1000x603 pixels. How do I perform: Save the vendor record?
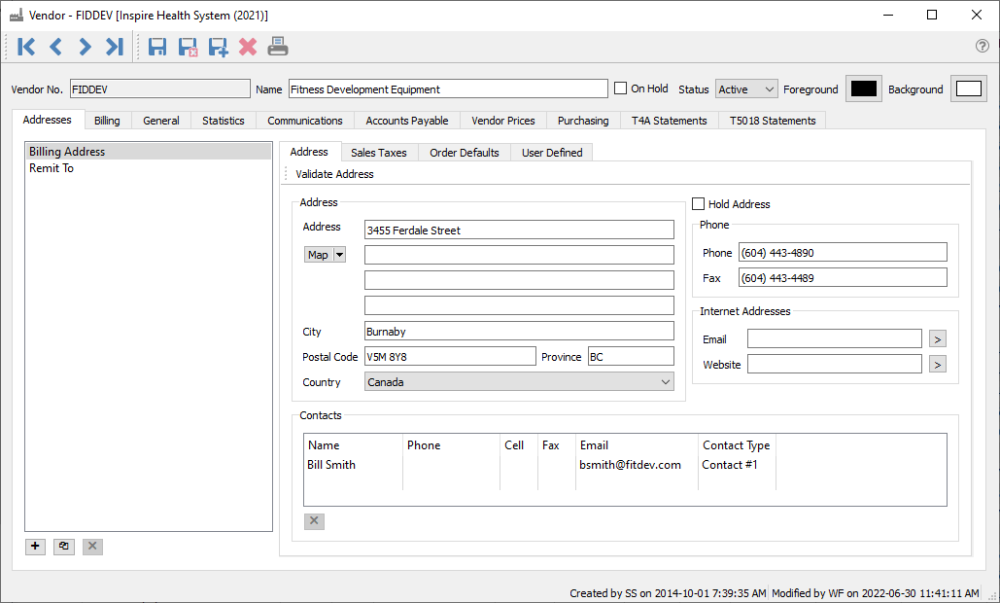coord(157,46)
